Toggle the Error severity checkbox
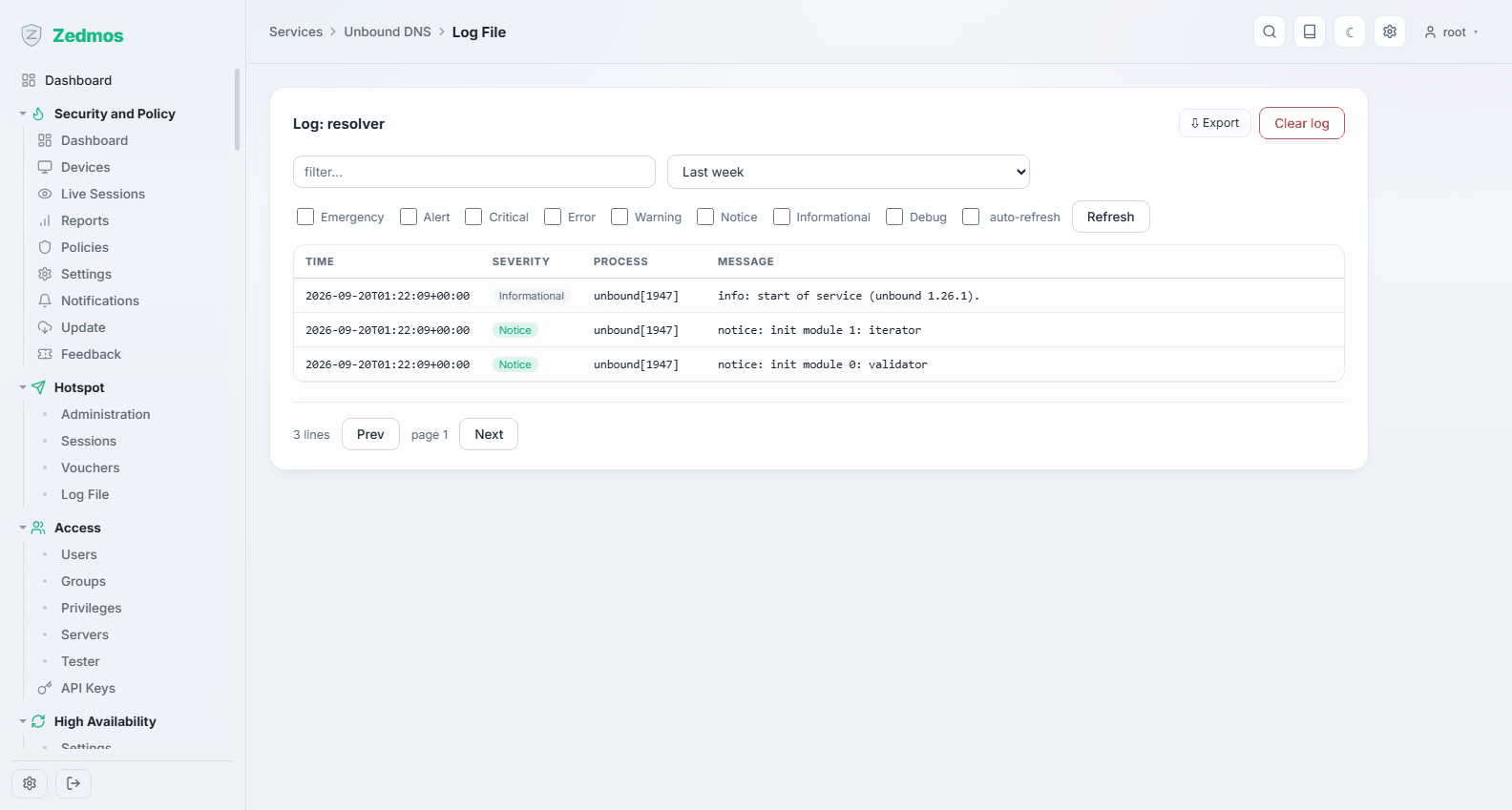Screen dimensions: 1512x810 point(553,217)
